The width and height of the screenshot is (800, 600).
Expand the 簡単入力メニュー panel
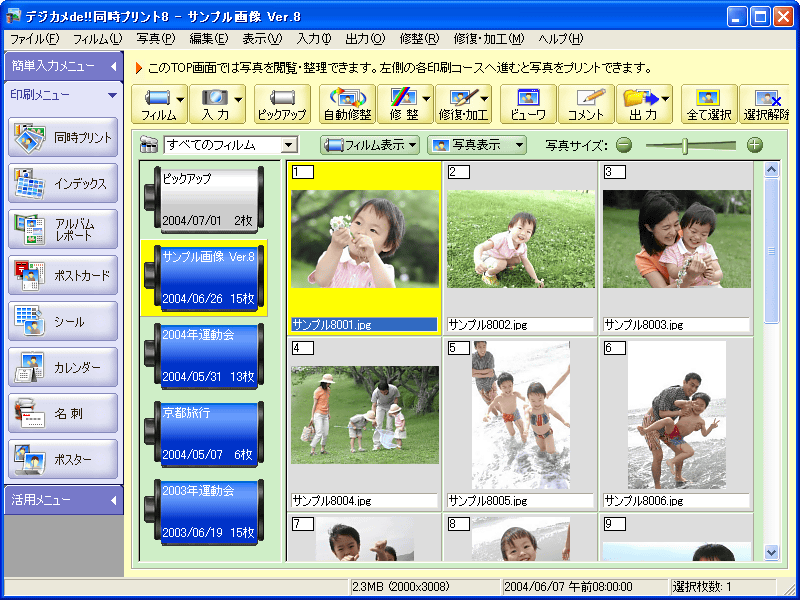63,66
